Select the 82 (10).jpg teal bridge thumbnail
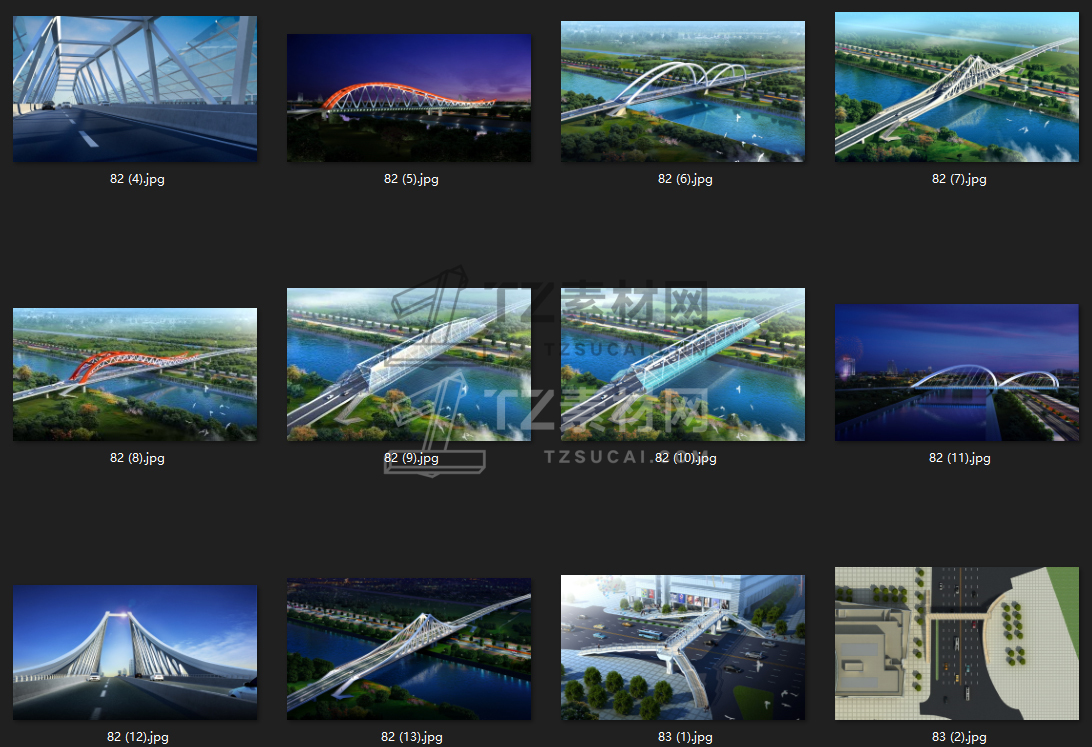 (683, 364)
